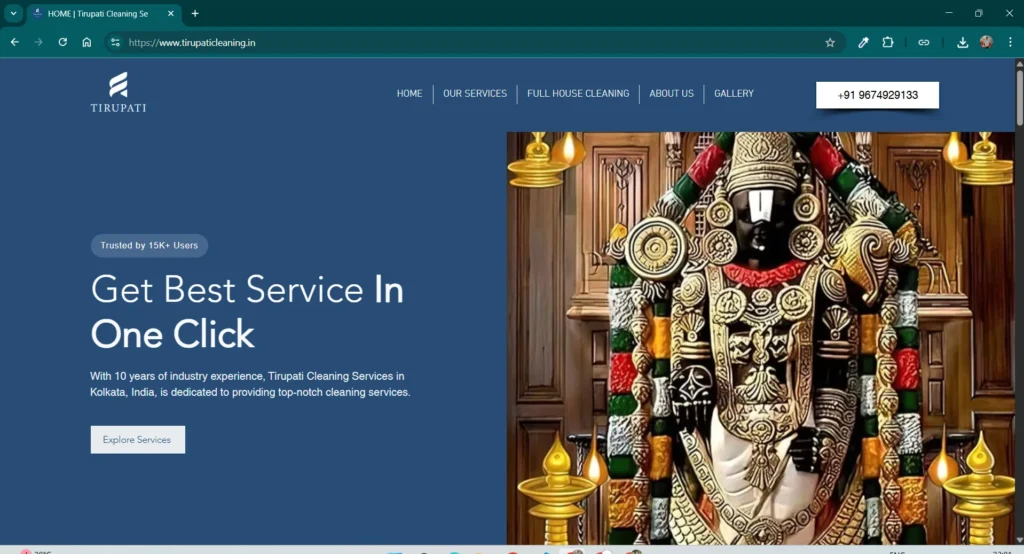Viewport: 1024px width, 554px height.
Task: Bookmark this page with the star icon
Action: click(x=830, y=42)
